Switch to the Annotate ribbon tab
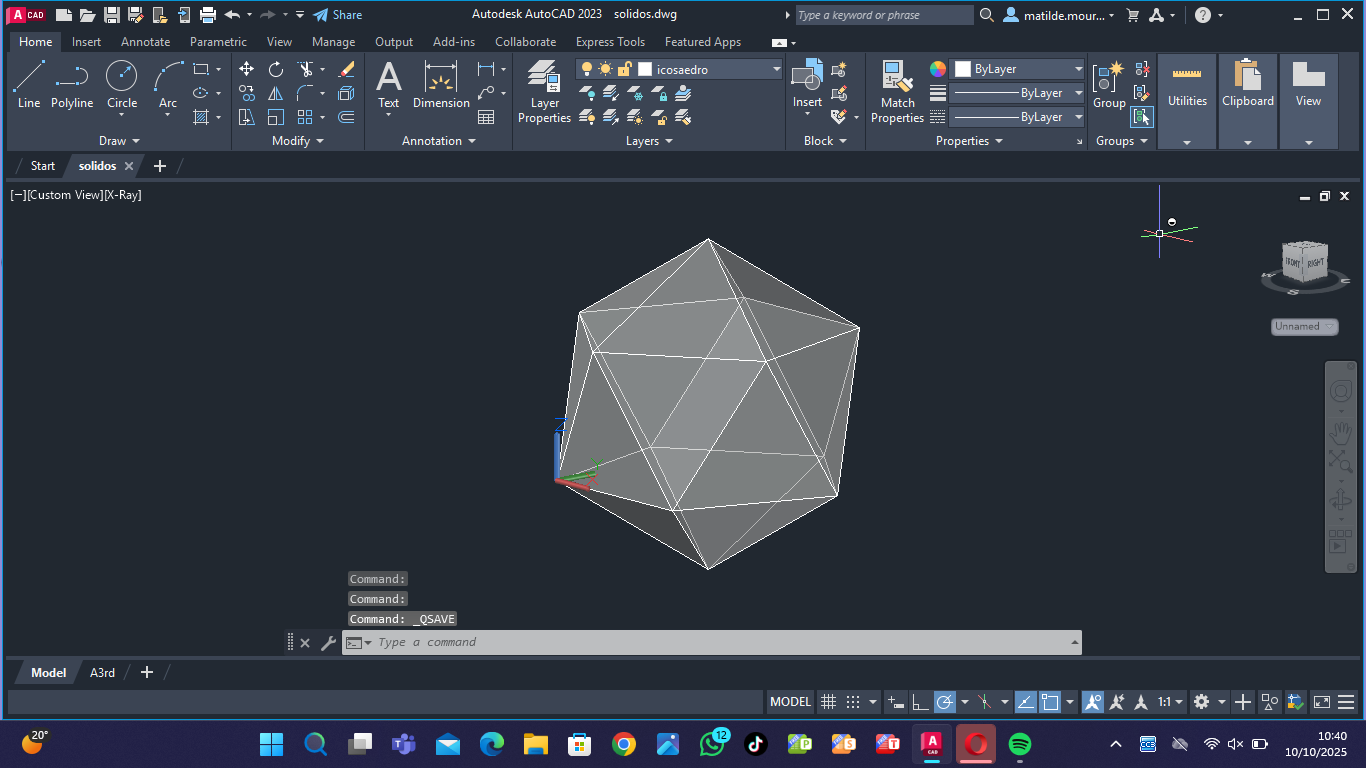This screenshot has width=1366, height=768. (145, 42)
